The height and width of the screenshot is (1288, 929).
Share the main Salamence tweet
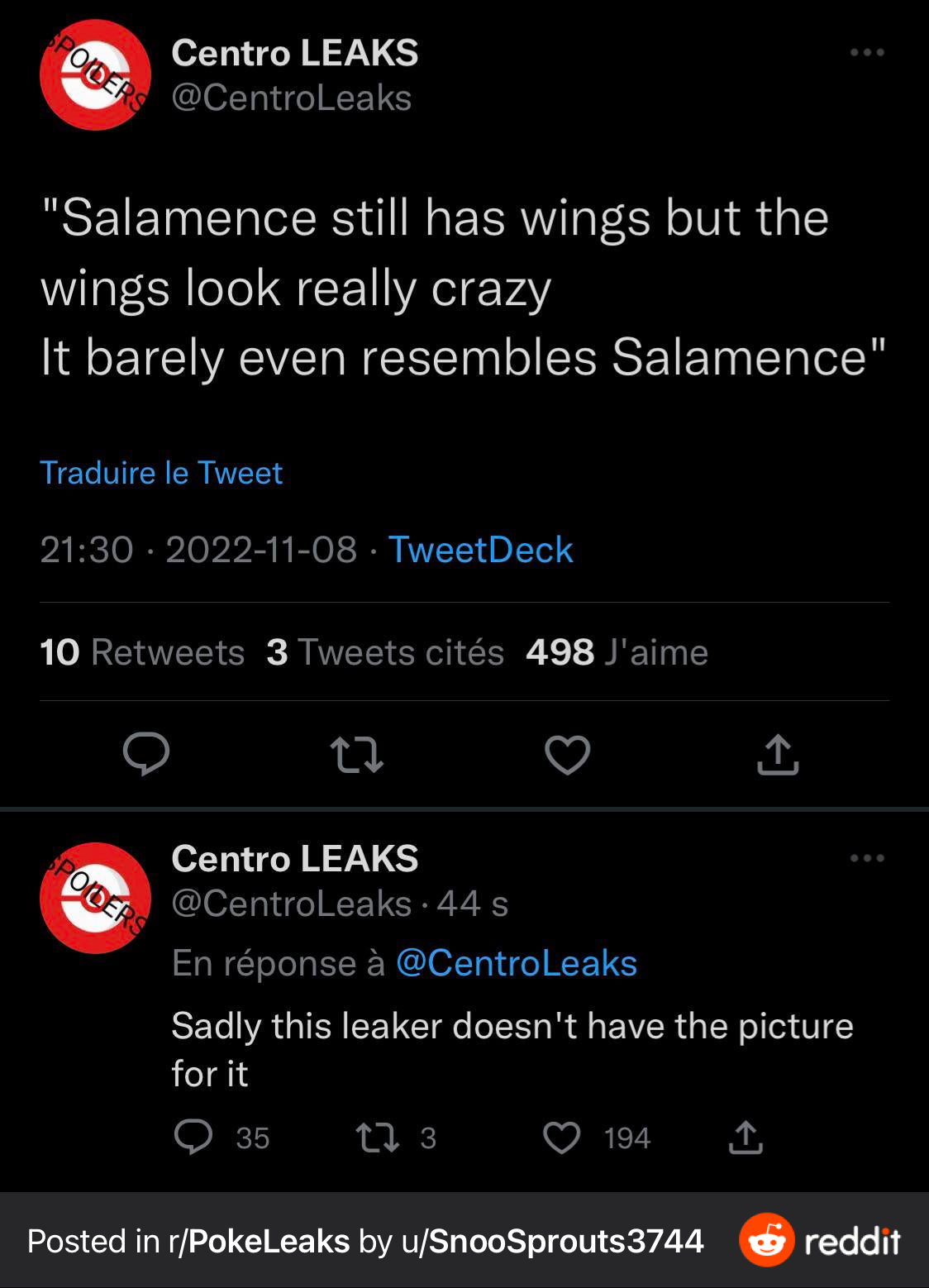click(x=778, y=755)
